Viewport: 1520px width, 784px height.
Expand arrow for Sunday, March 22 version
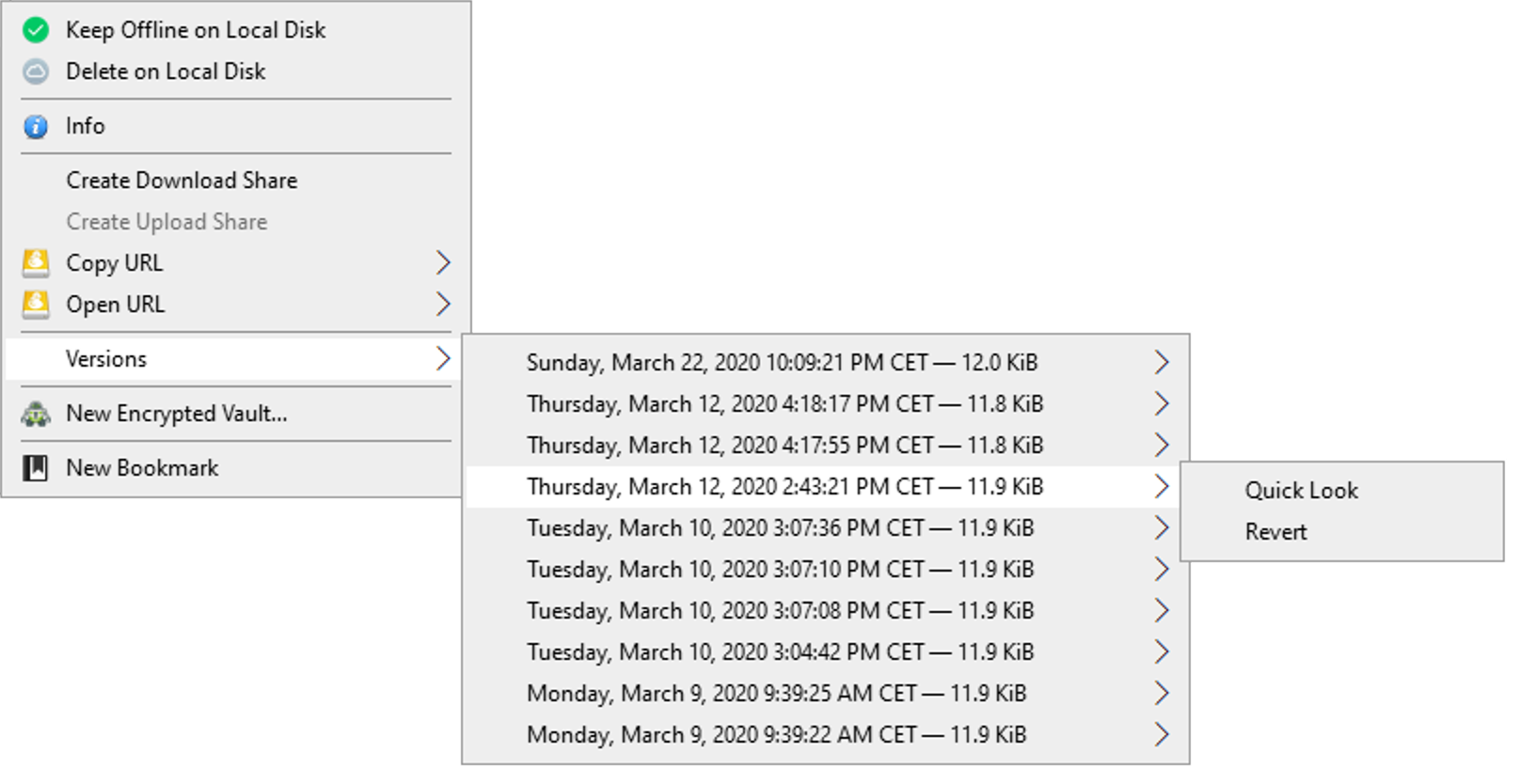(1162, 363)
